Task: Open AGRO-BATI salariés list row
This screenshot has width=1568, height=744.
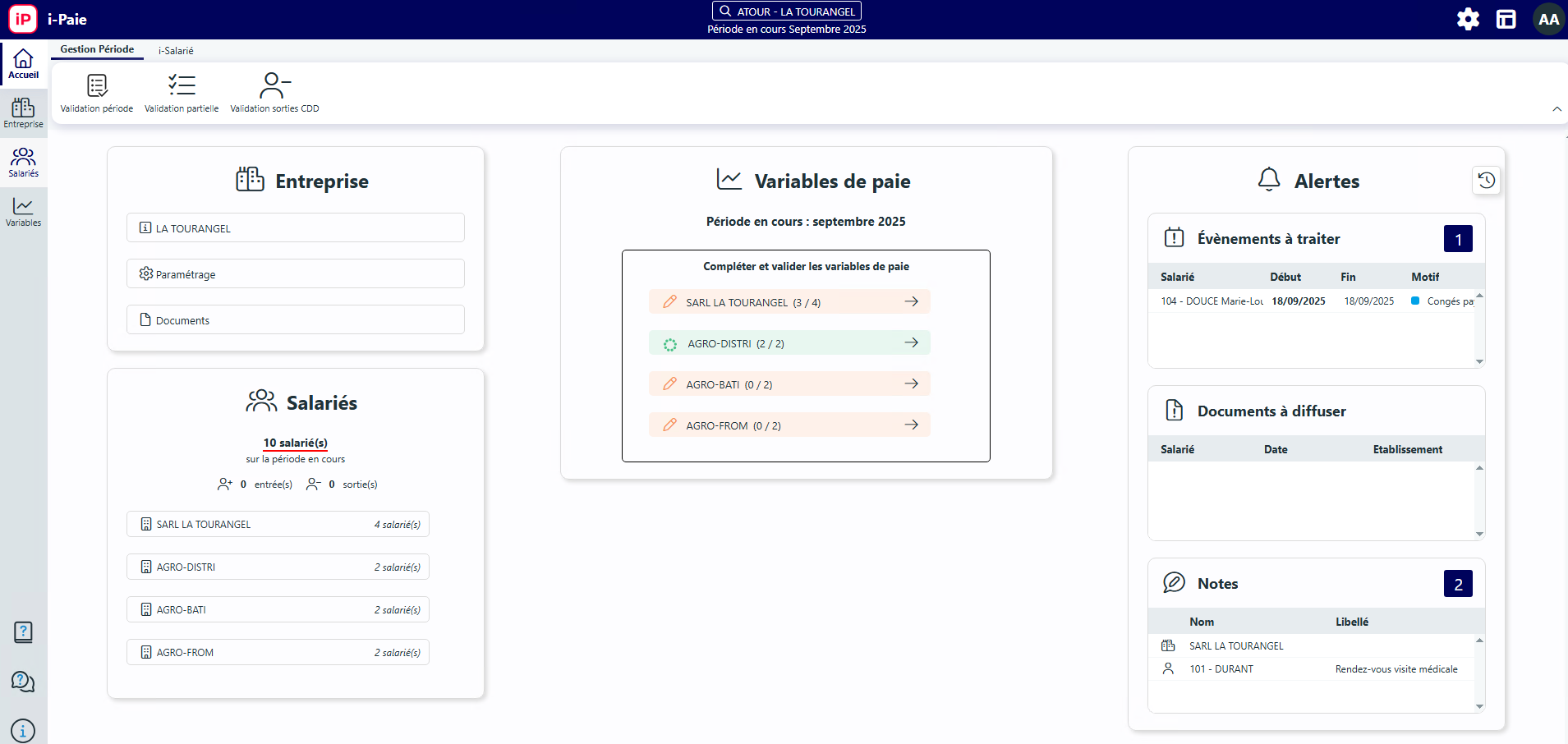Action: [x=278, y=609]
